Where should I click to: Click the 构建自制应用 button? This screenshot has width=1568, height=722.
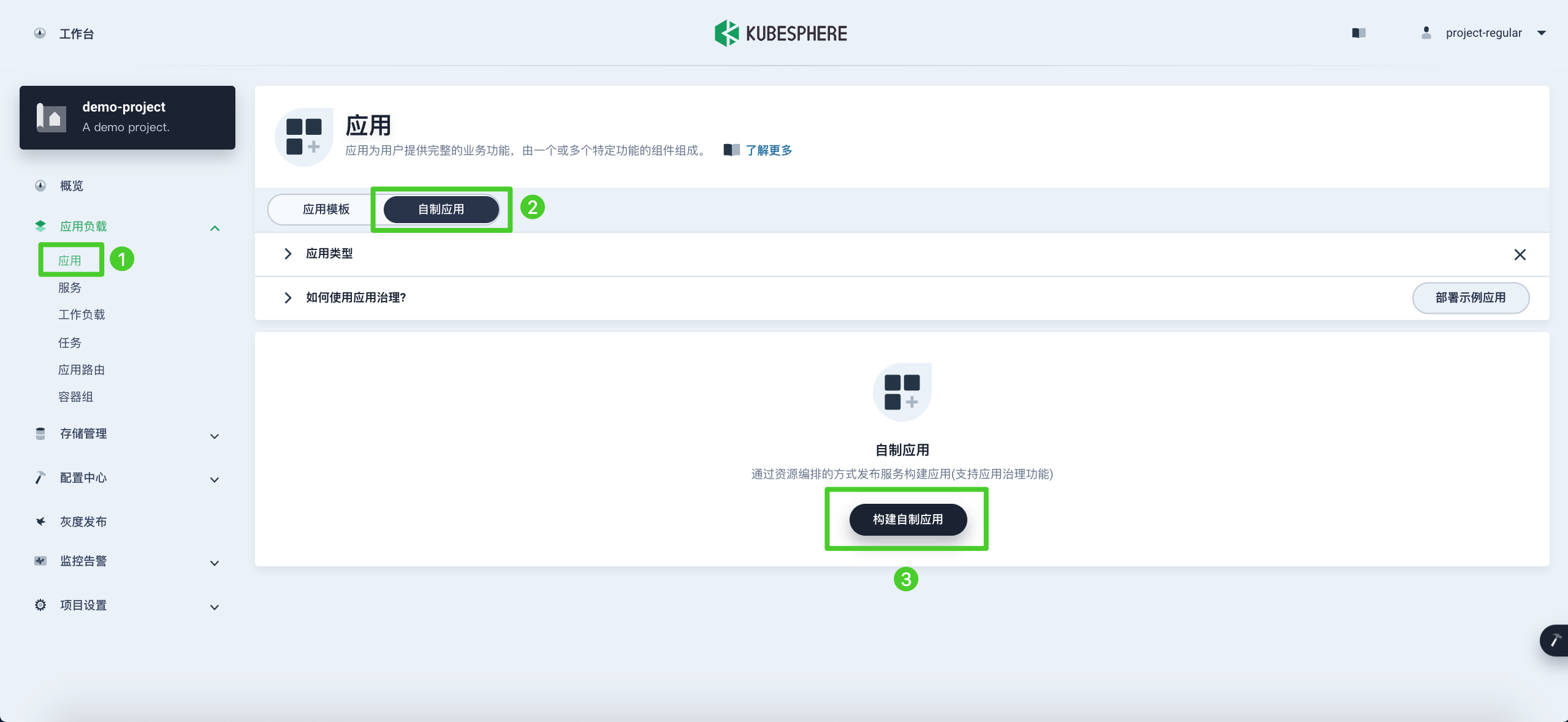pyautogui.click(x=907, y=519)
